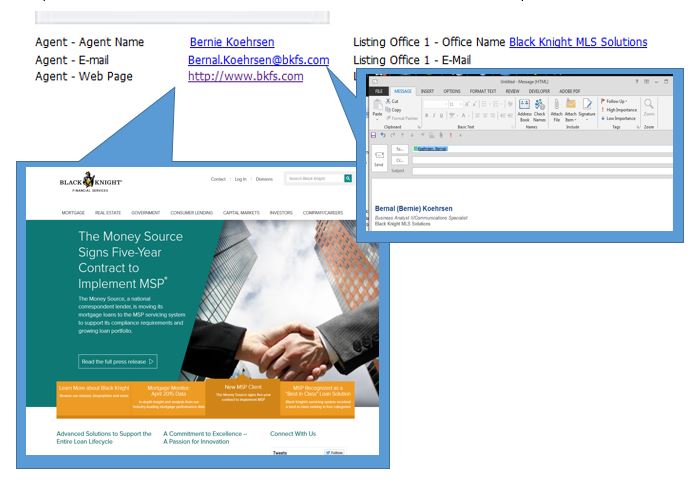Click the Search Black Knight input field

tap(315, 179)
